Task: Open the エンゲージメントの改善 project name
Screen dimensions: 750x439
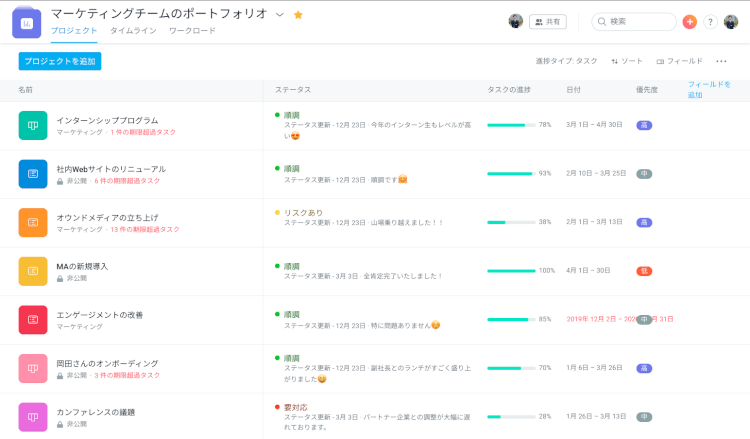Action: click(x=99, y=315)
